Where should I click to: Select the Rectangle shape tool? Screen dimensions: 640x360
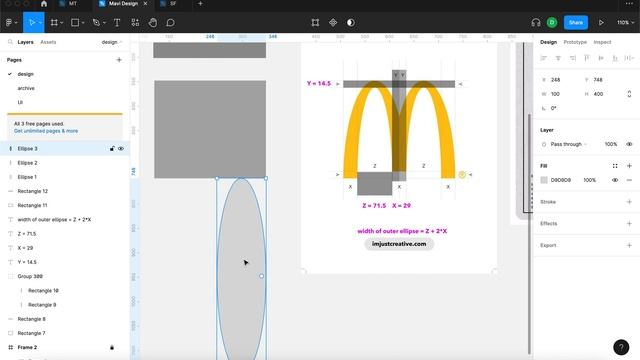75,23
